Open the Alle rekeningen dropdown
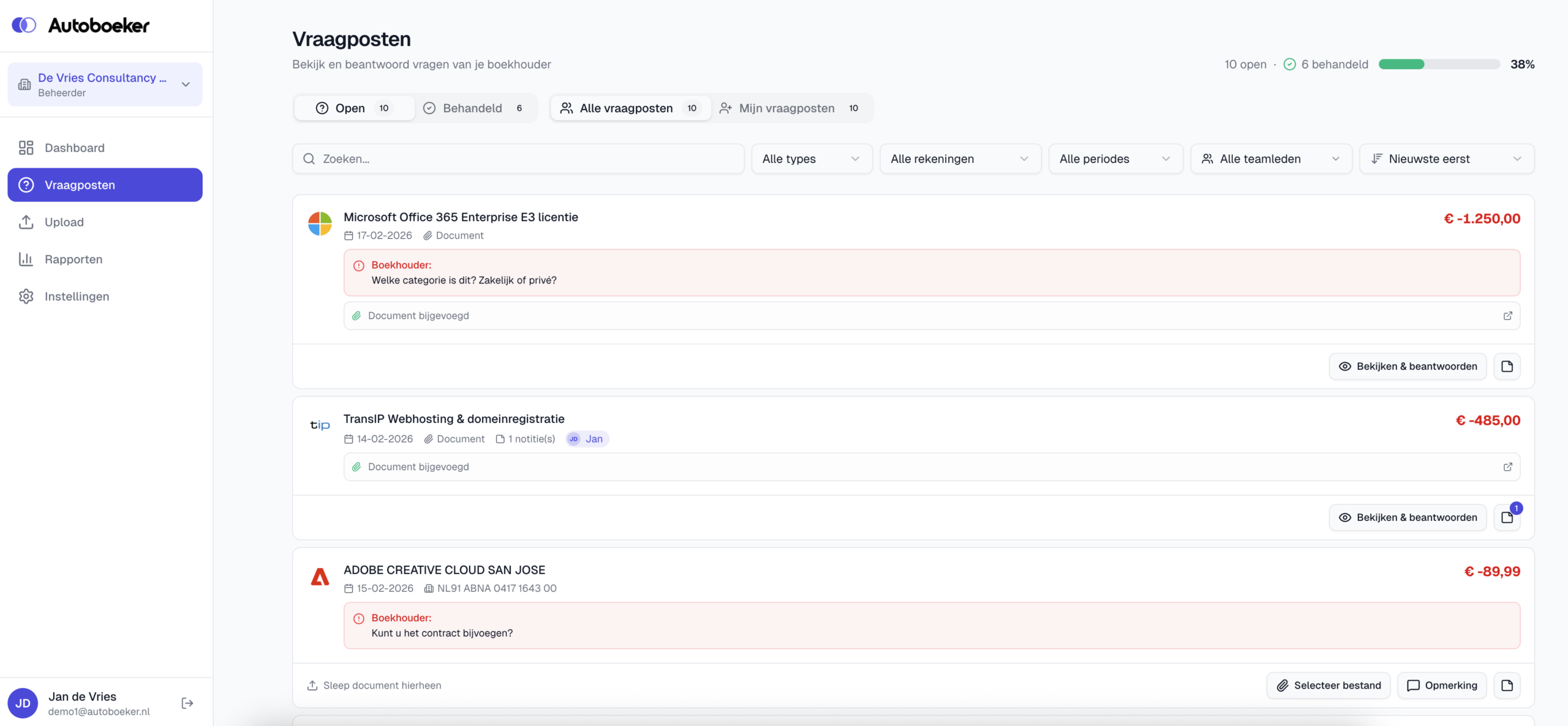 click(x=959, y=159)
